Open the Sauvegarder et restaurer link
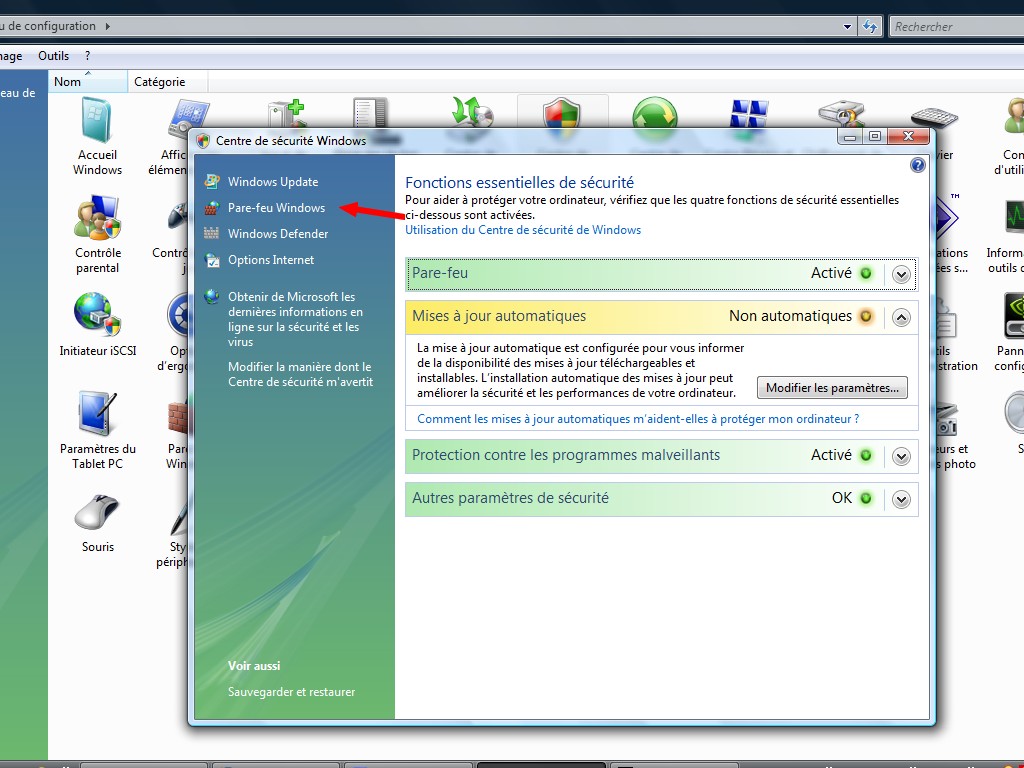The width and height of the screenshot is (1024, 768). click(291, 692)
